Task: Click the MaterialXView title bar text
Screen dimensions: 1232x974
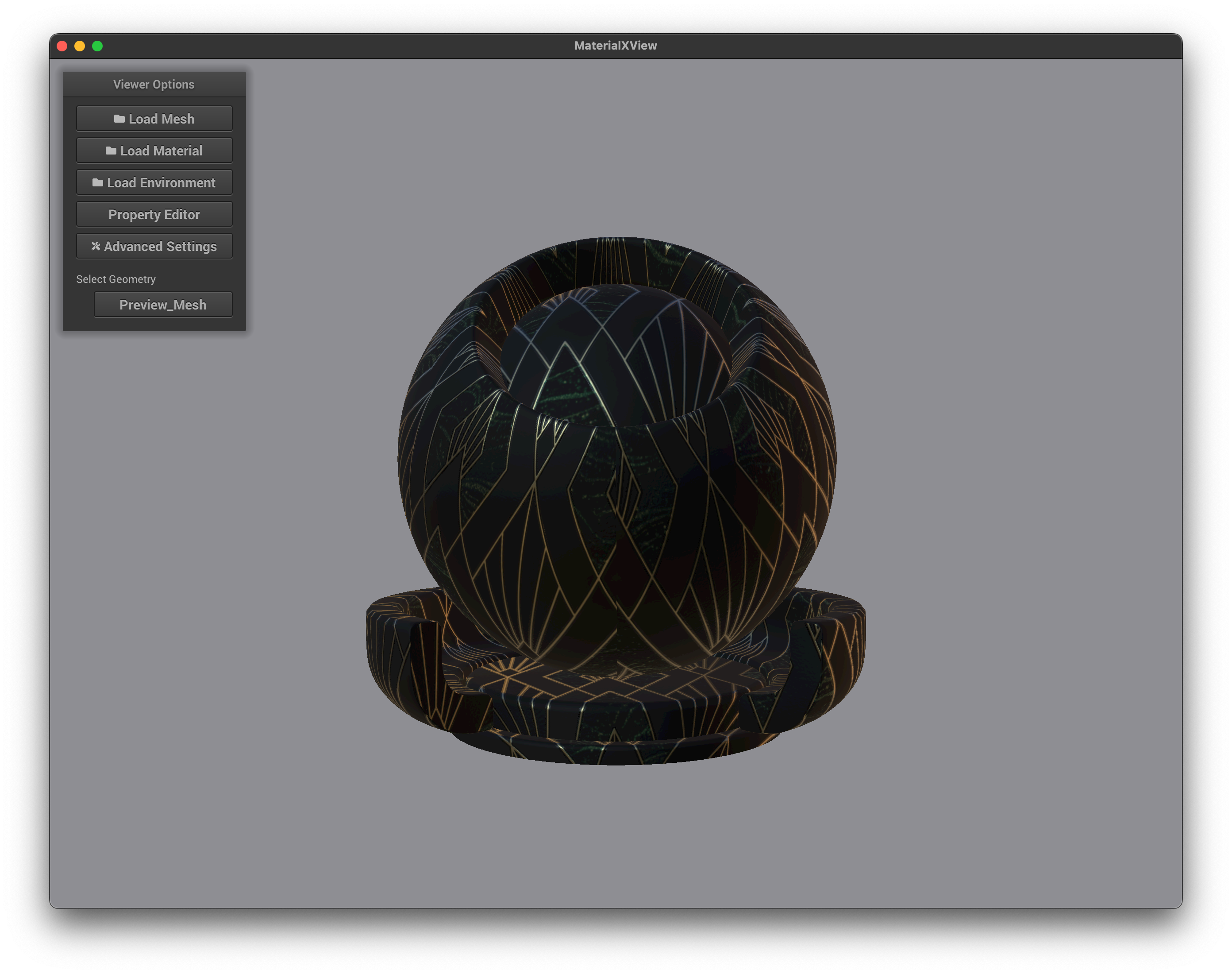Action: point(616,46)
